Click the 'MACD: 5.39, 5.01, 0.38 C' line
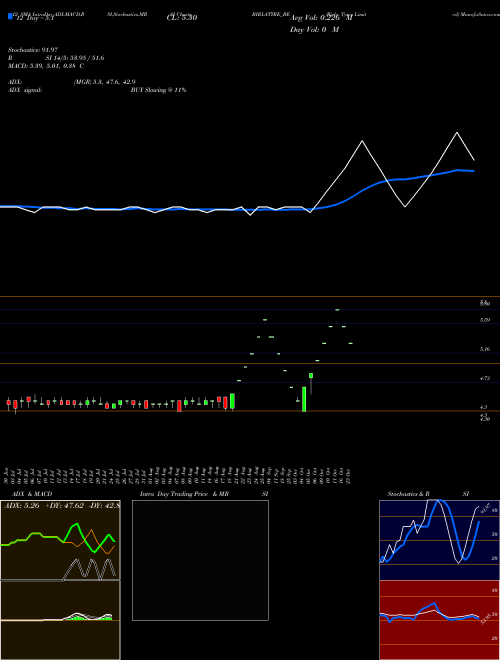500x660 pixels. (x=46, y=66)
